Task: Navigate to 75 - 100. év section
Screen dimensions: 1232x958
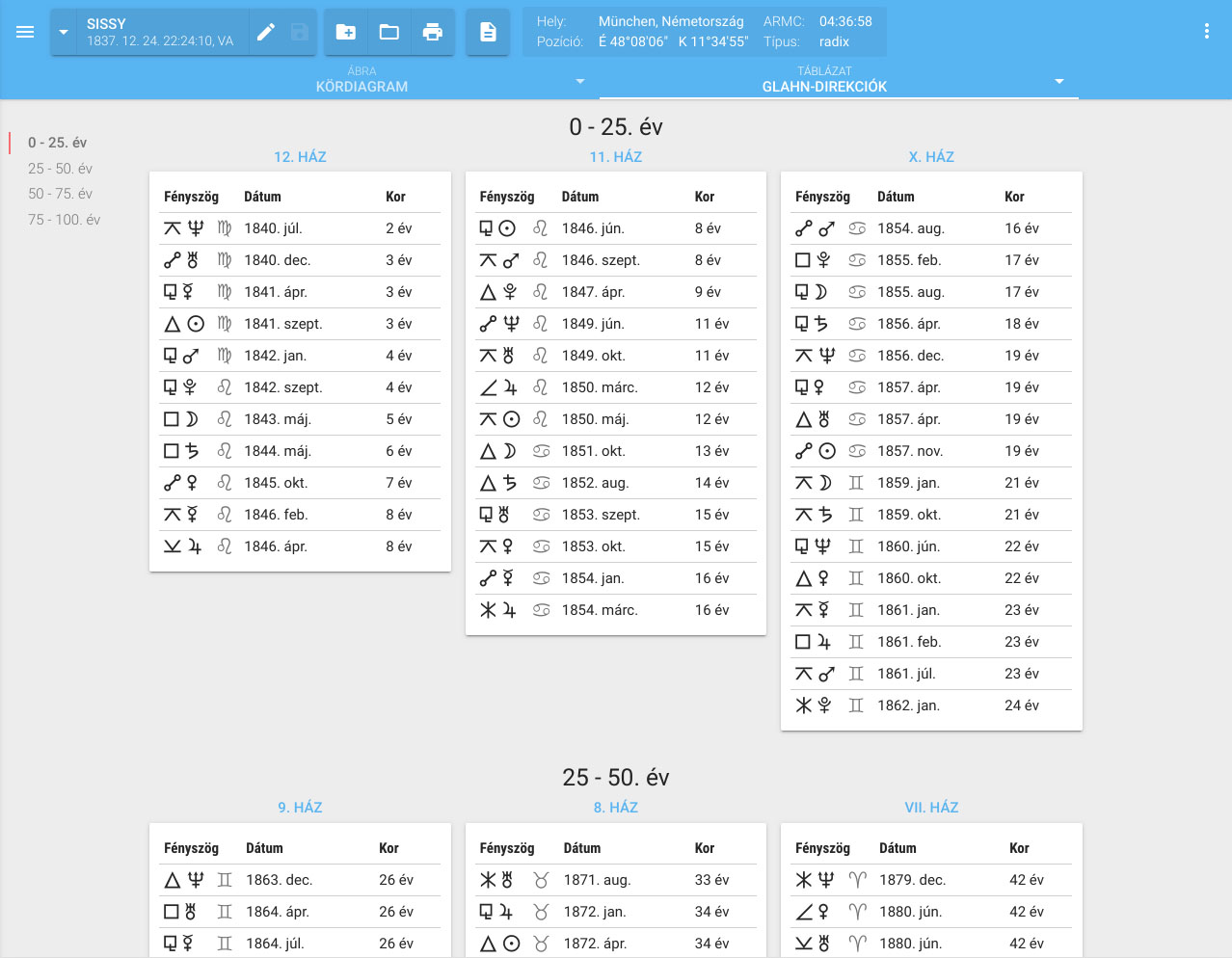Action: coord(64,220)
